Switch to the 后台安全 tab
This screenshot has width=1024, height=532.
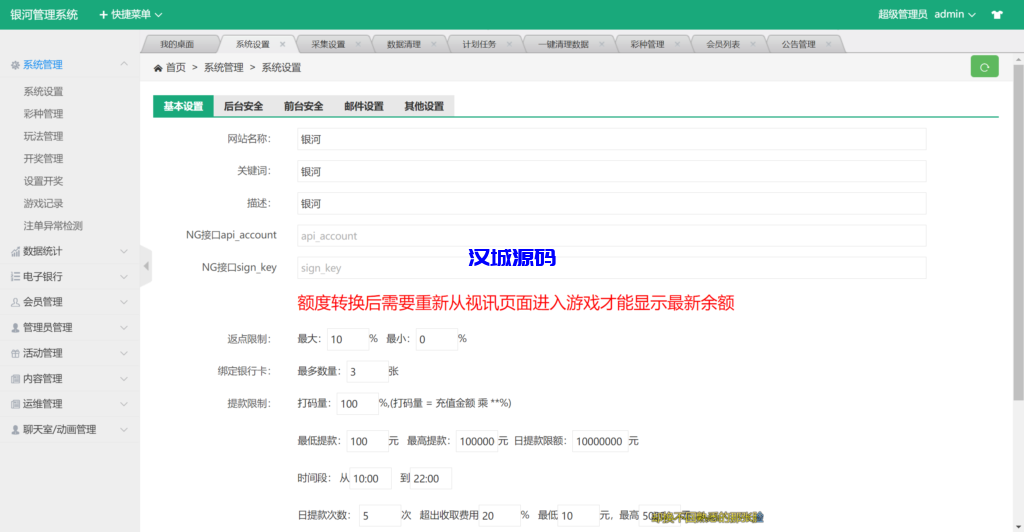[244, 106]
